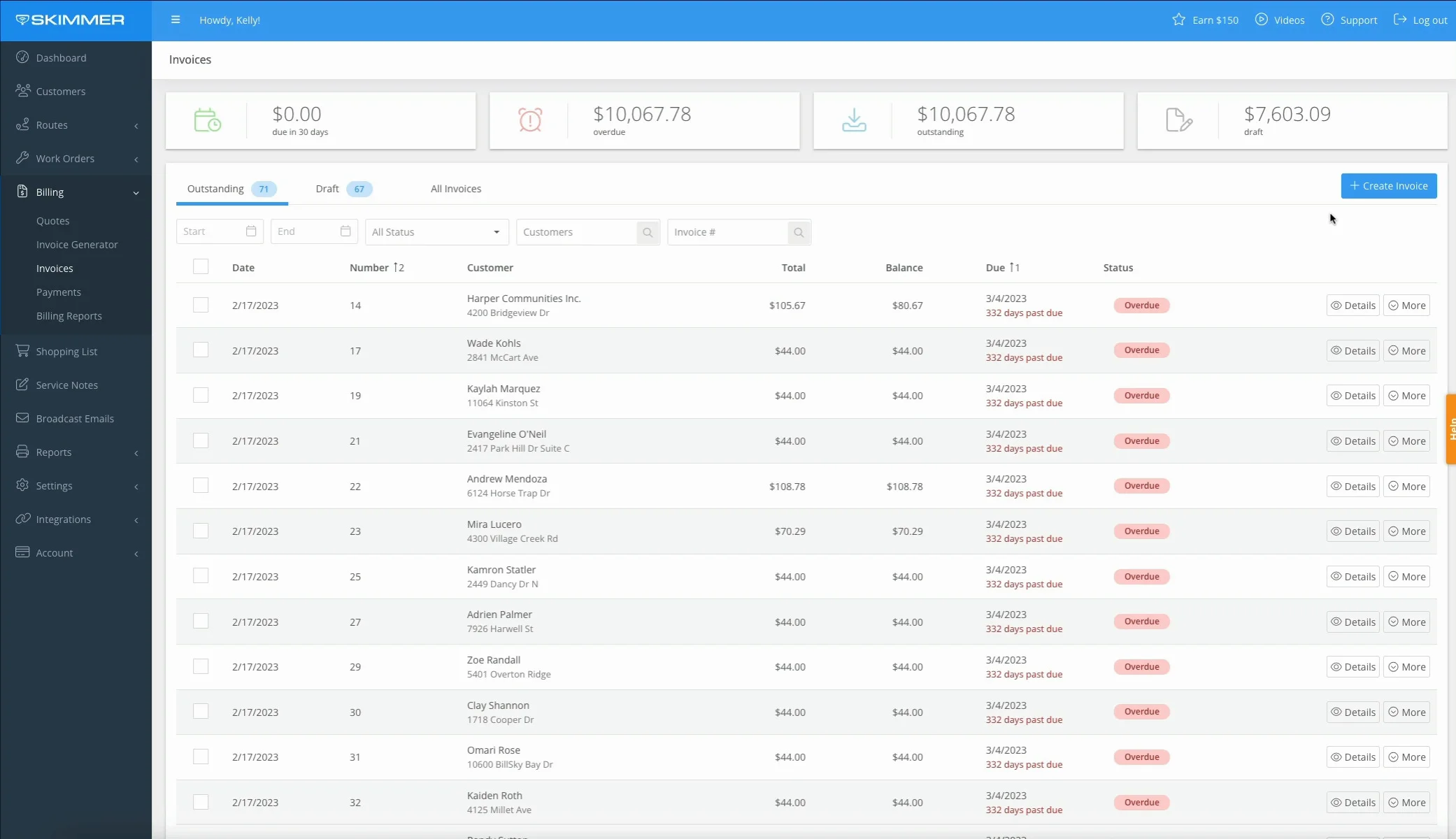Click the Customers people icon in sidebar
Screen dimensions: 1456x839
coord(22,91)
